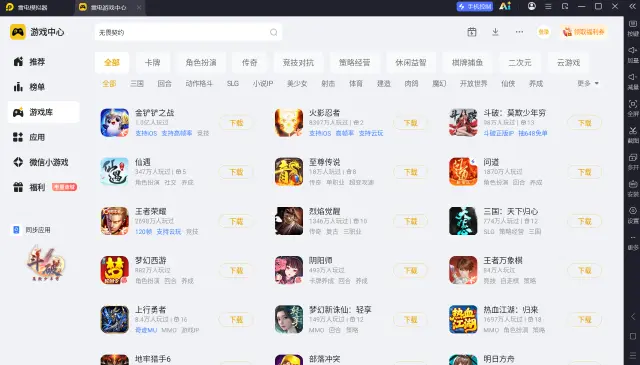Click the search input field
The width and height of the screenshot is (640, 365).
pos(188,32)
